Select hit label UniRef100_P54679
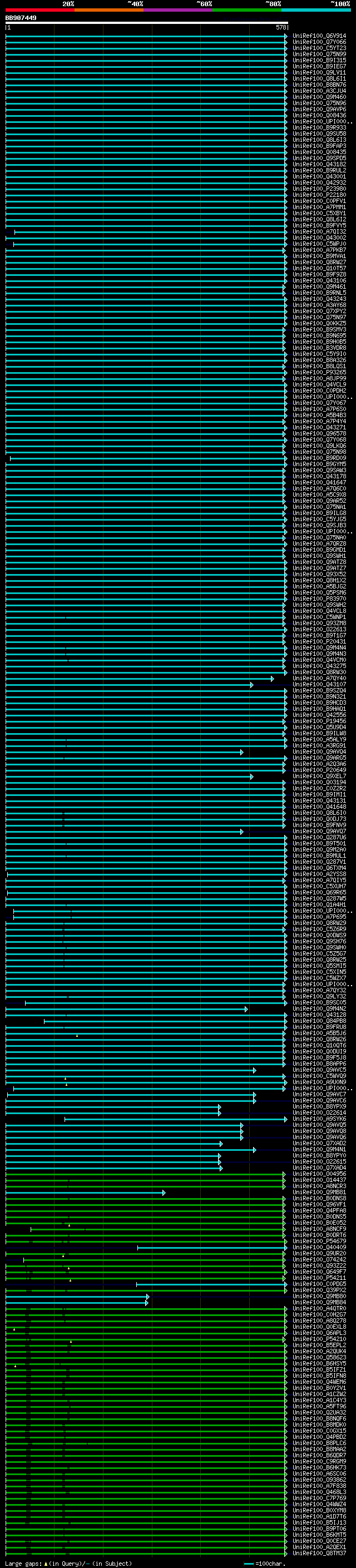 (319, 1241)
